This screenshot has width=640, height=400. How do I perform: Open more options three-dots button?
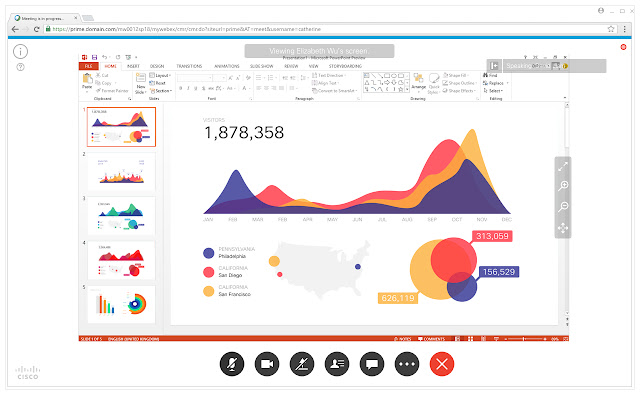[x=407, y=364]
